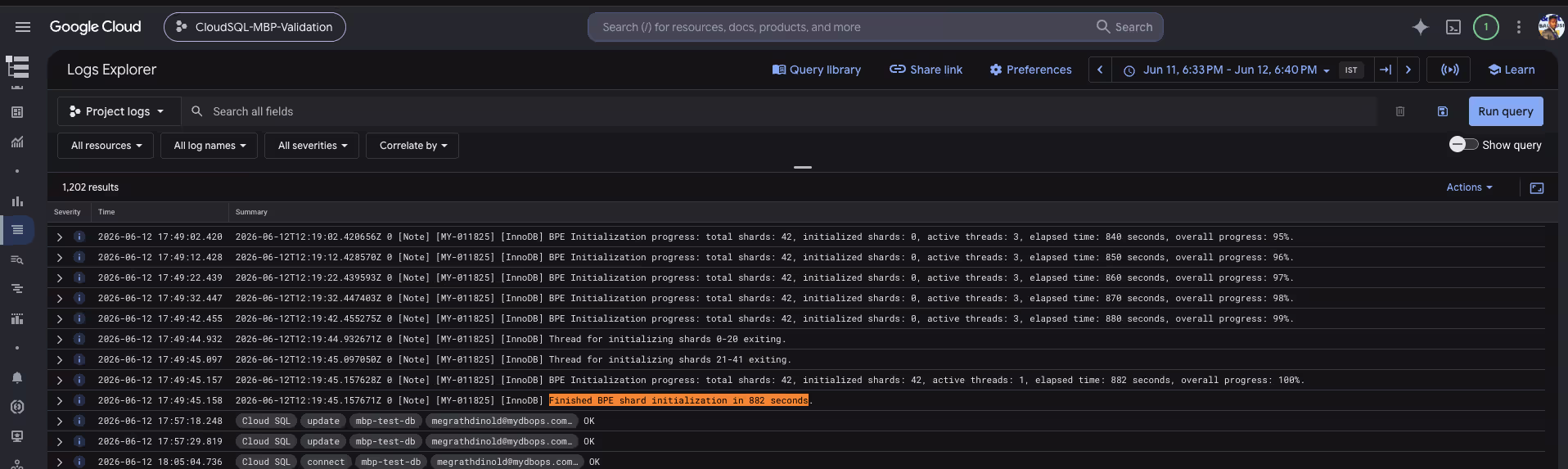Step time range forward with right chevron
The image size is (1568, 469).
pyautogui.click(x=1408, y=70)
